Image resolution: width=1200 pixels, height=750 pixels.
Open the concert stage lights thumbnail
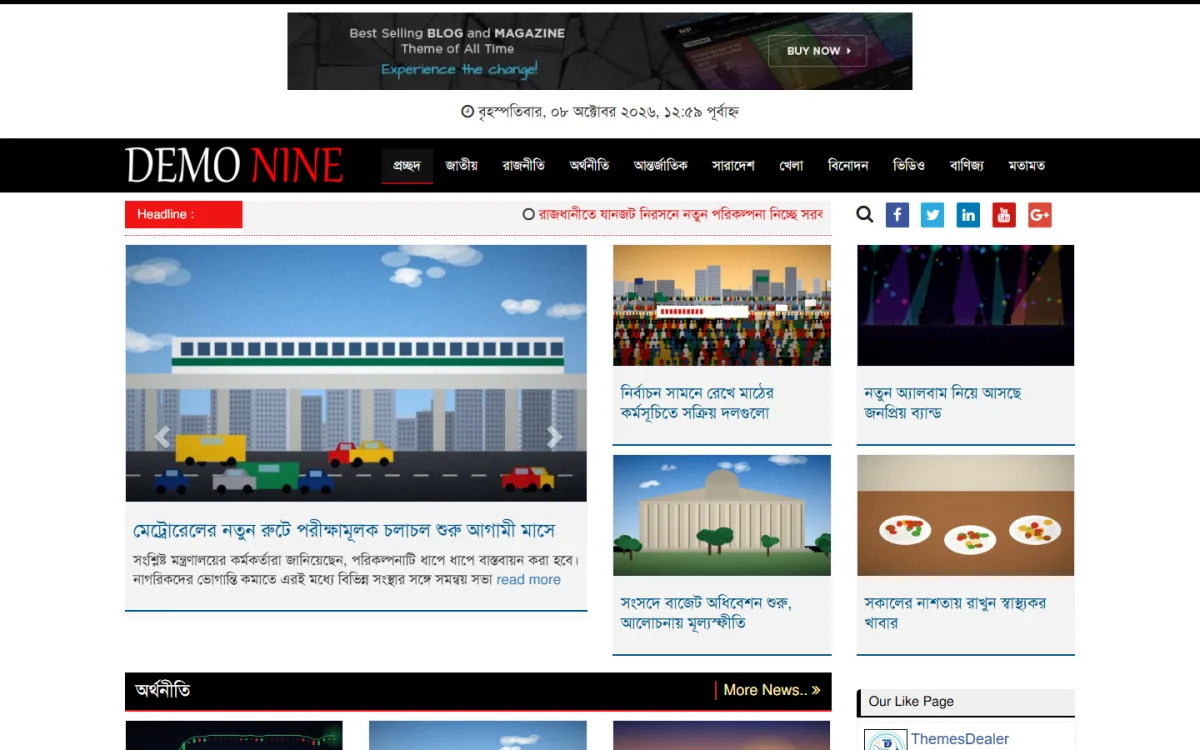pyautogui.click(x=966, y=305)
